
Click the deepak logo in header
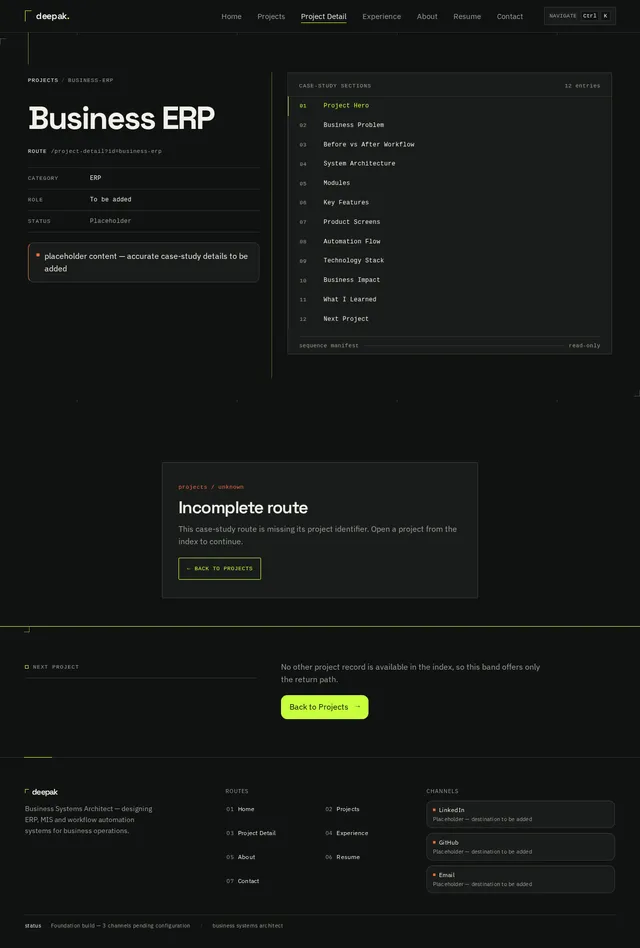pyautogui.click(x=47, y=16)
